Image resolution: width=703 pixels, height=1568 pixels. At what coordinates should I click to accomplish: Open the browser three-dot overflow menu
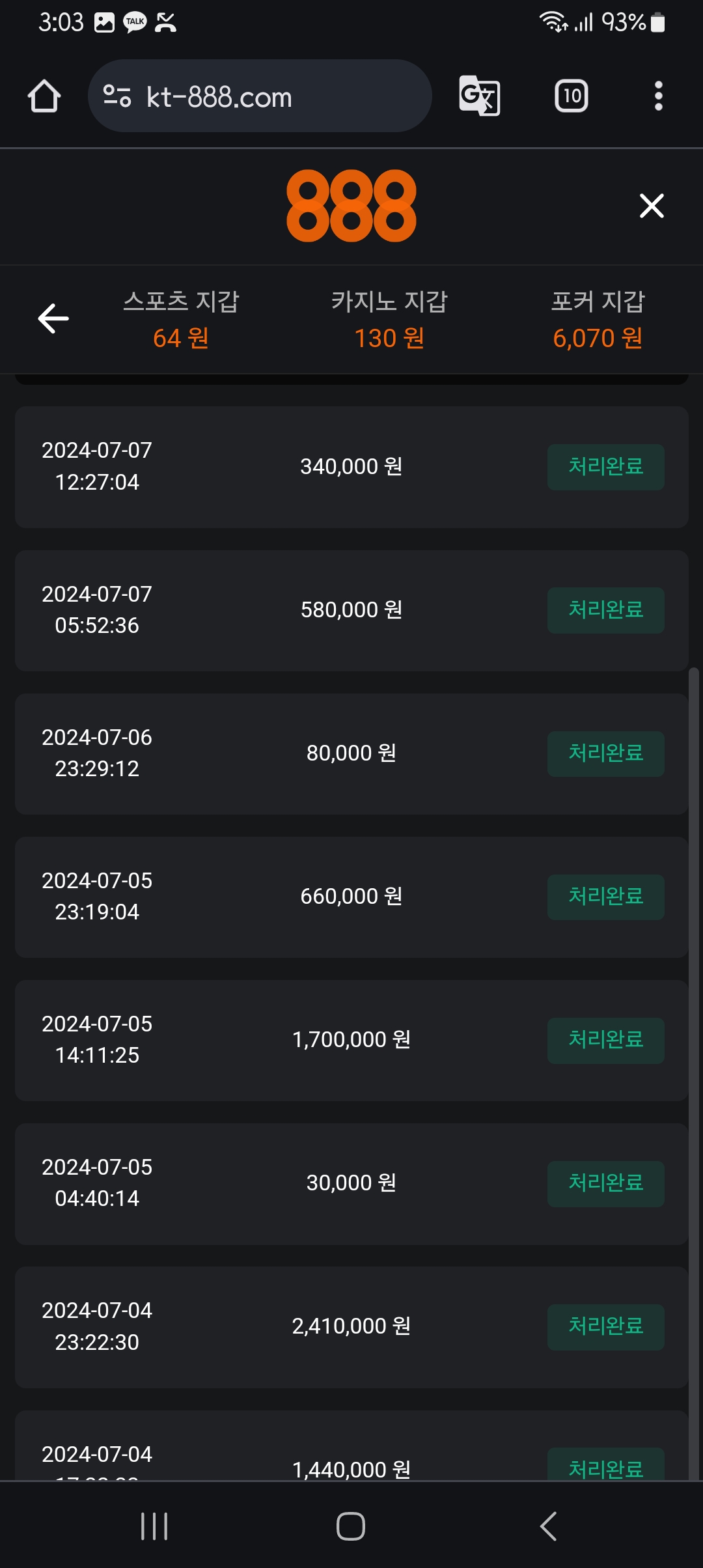(x=659, y=96)
